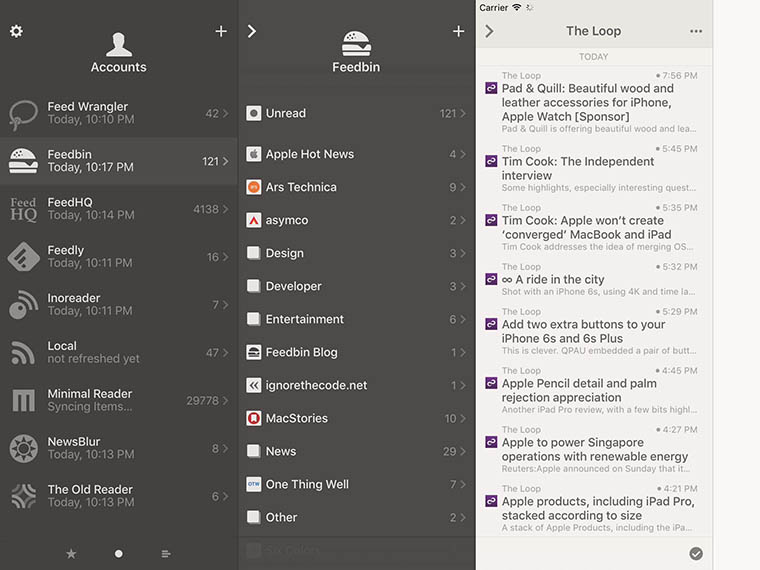Add a feed with Feedbin plus button

pyautogui.click(x=459, y=32)
